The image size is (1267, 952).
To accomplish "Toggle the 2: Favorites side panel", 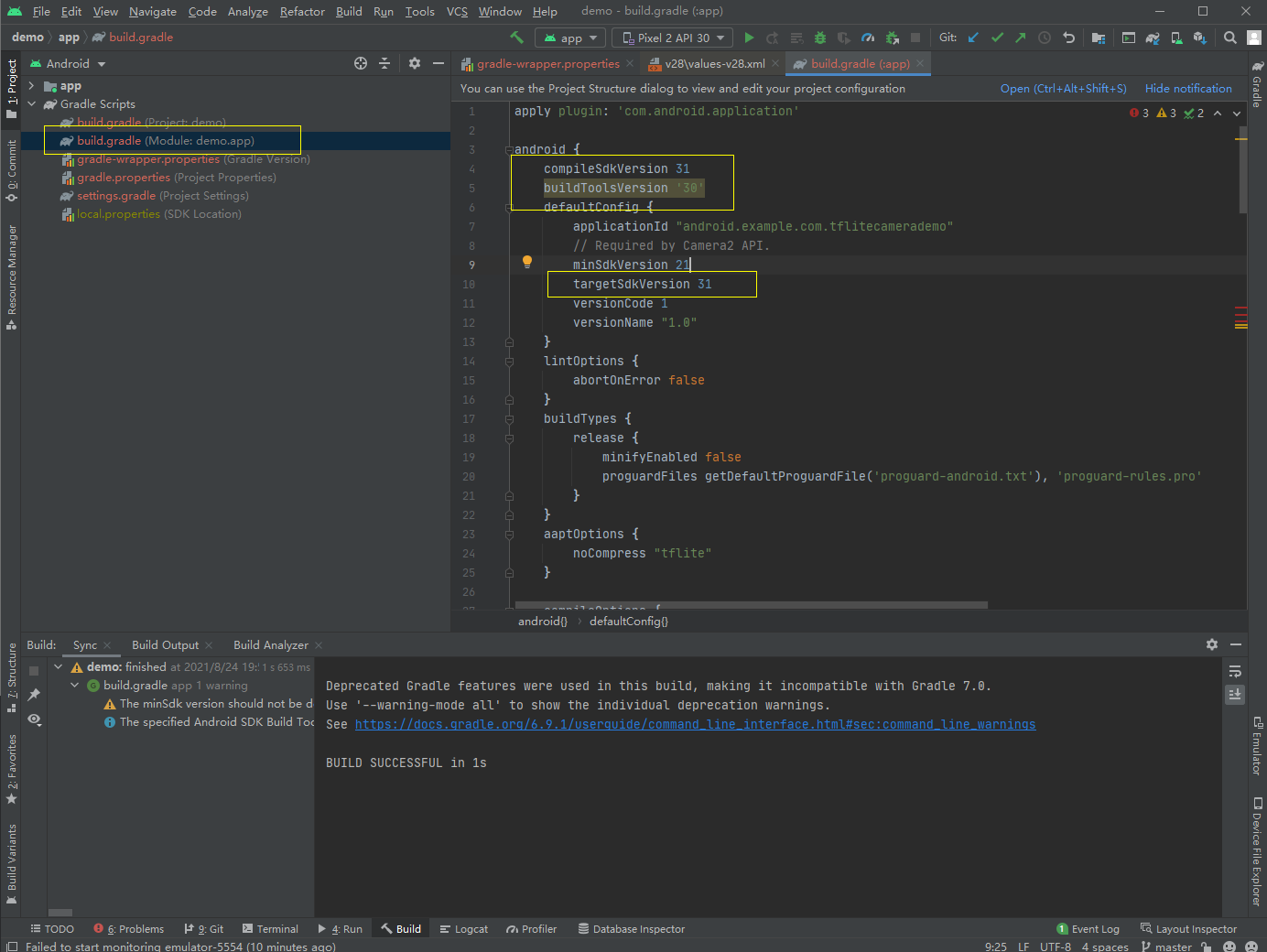I will coord(11,769).
